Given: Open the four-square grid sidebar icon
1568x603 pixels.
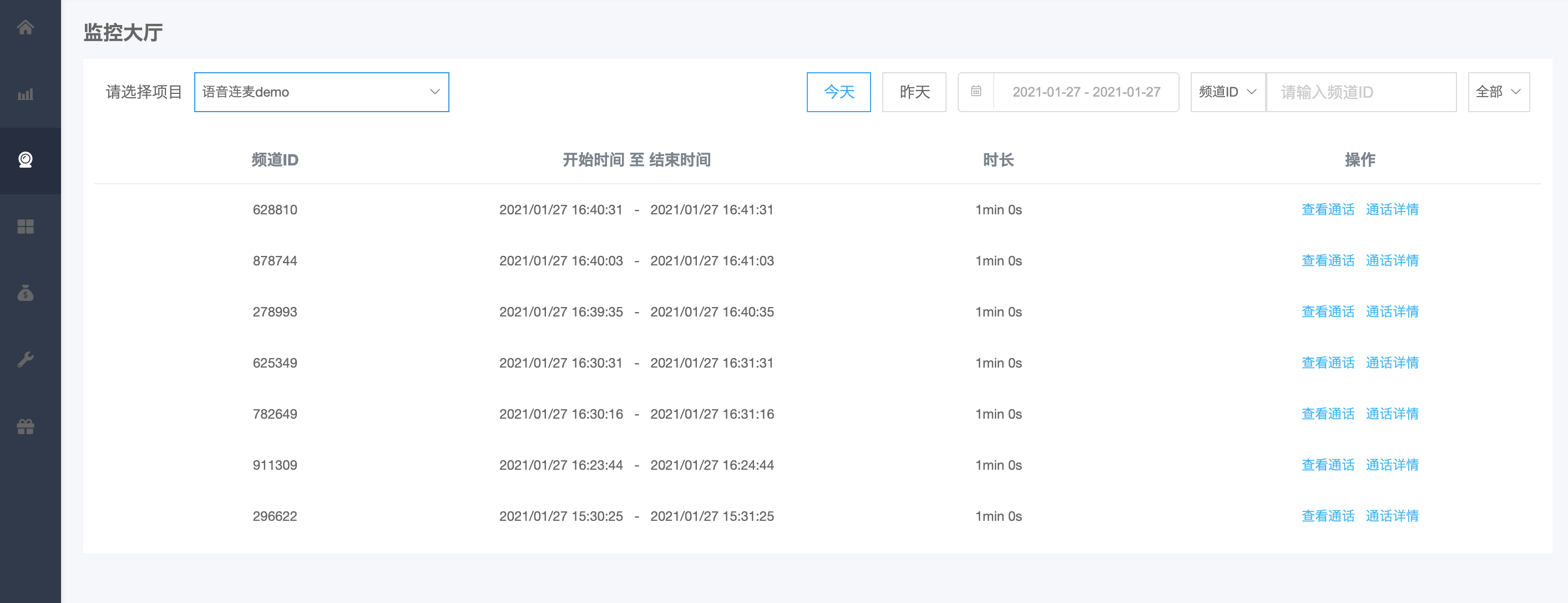Looking at the screenshot, I should [26, 227].
